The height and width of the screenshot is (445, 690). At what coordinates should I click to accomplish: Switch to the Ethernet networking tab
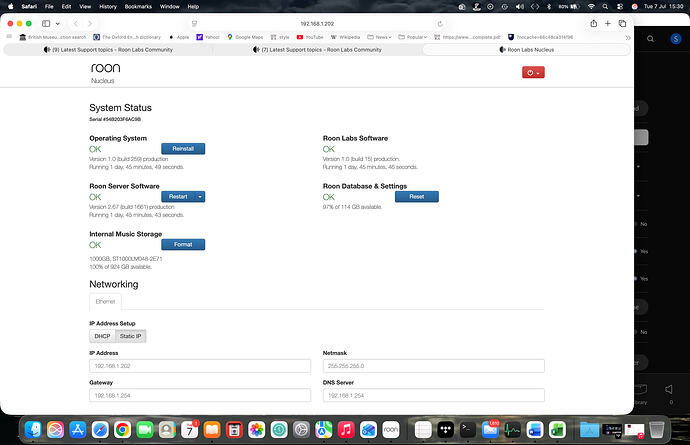106,302
